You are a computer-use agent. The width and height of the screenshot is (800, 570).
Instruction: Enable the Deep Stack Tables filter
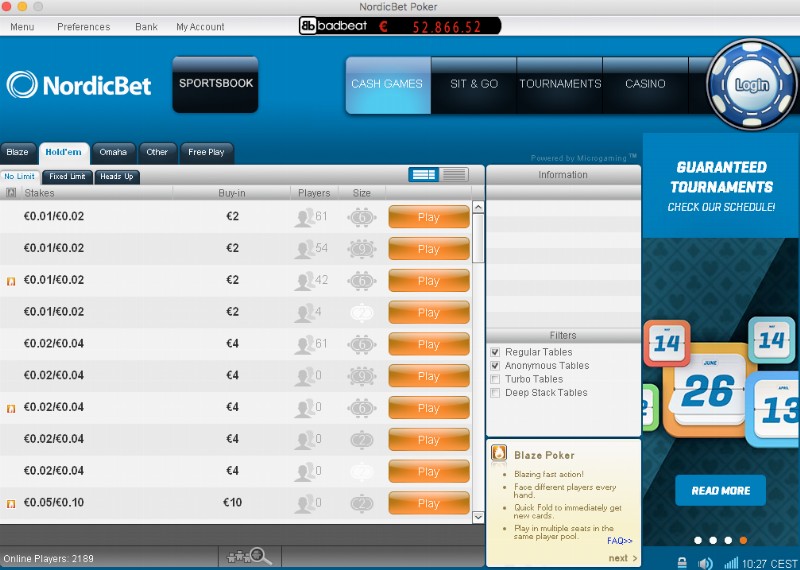(495, 393)
